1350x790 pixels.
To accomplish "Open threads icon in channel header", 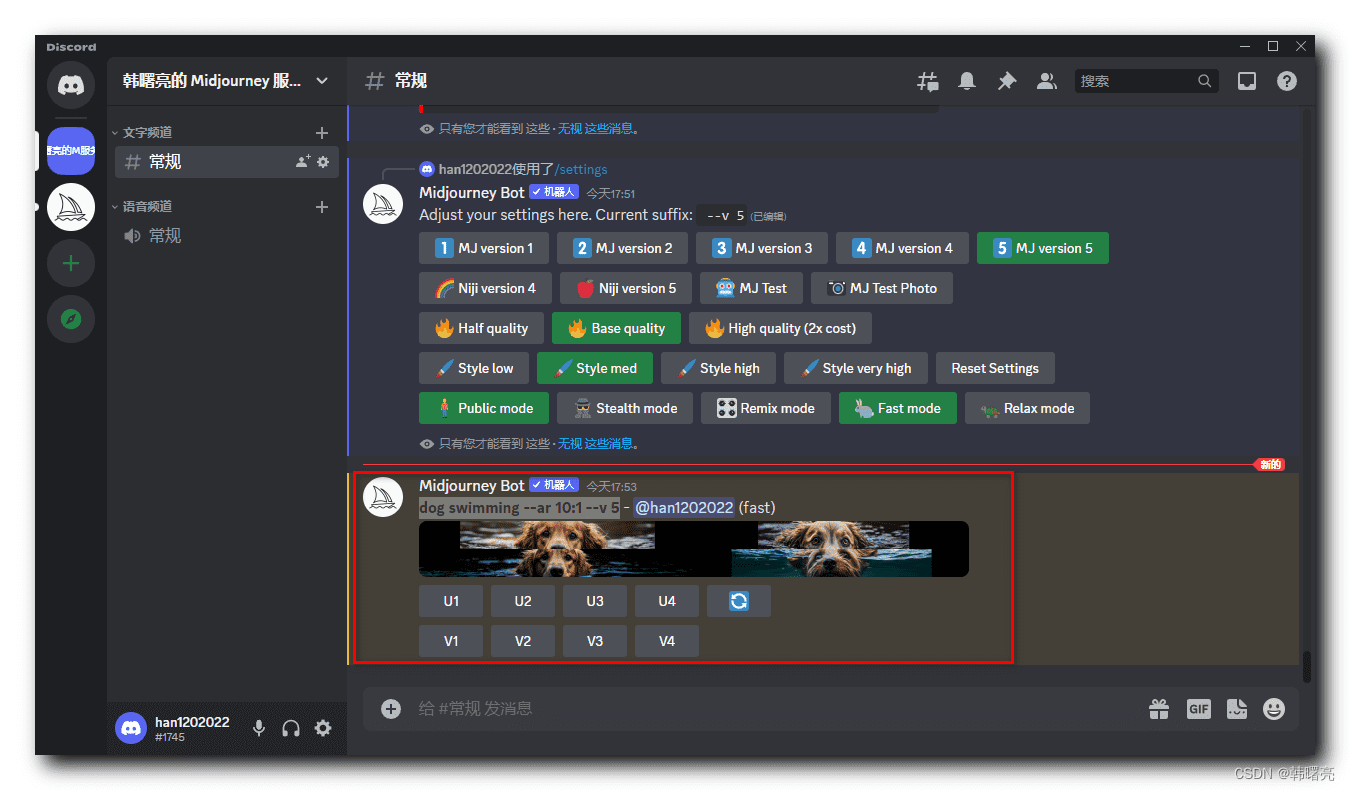I will pos(928,81).
